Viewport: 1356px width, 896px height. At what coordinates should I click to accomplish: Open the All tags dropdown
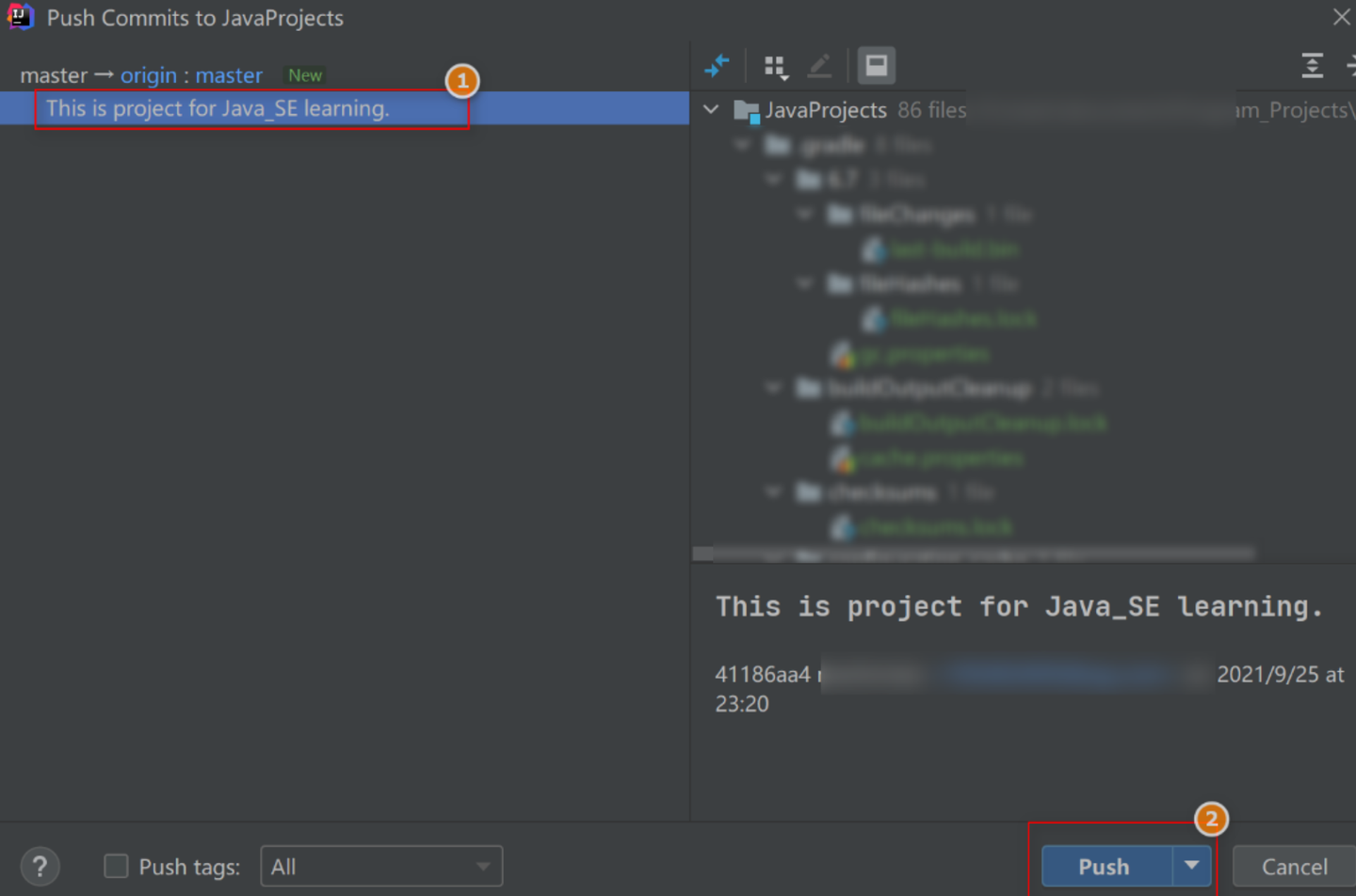(x=380, y=866)
